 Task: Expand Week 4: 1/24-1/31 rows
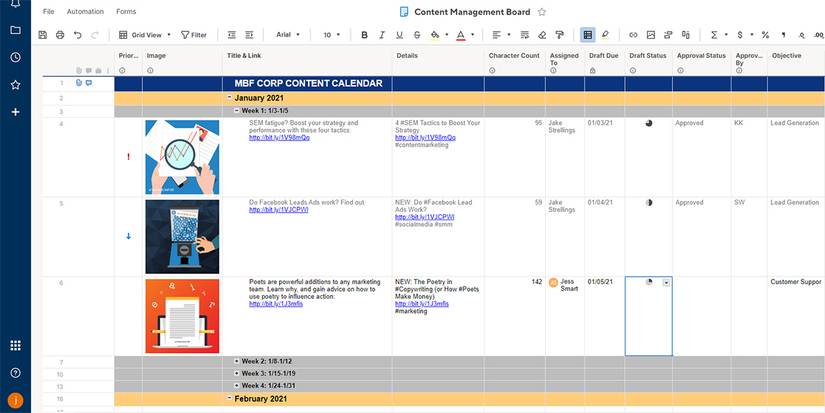coord(236,386)
